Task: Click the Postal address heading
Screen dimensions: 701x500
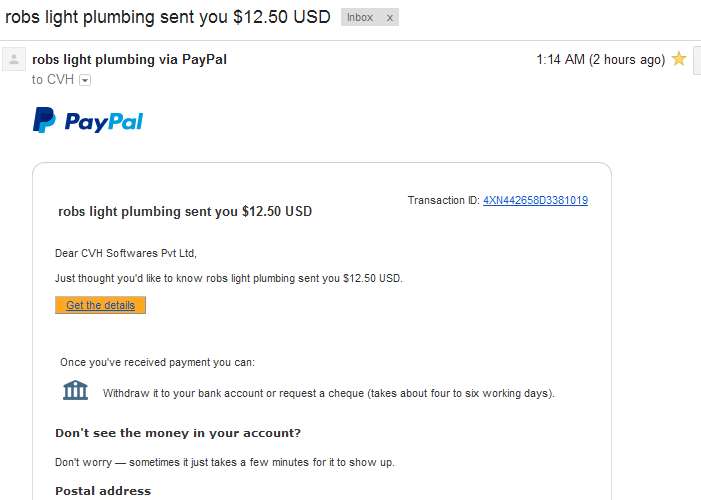Action: (x=103, y=491)
